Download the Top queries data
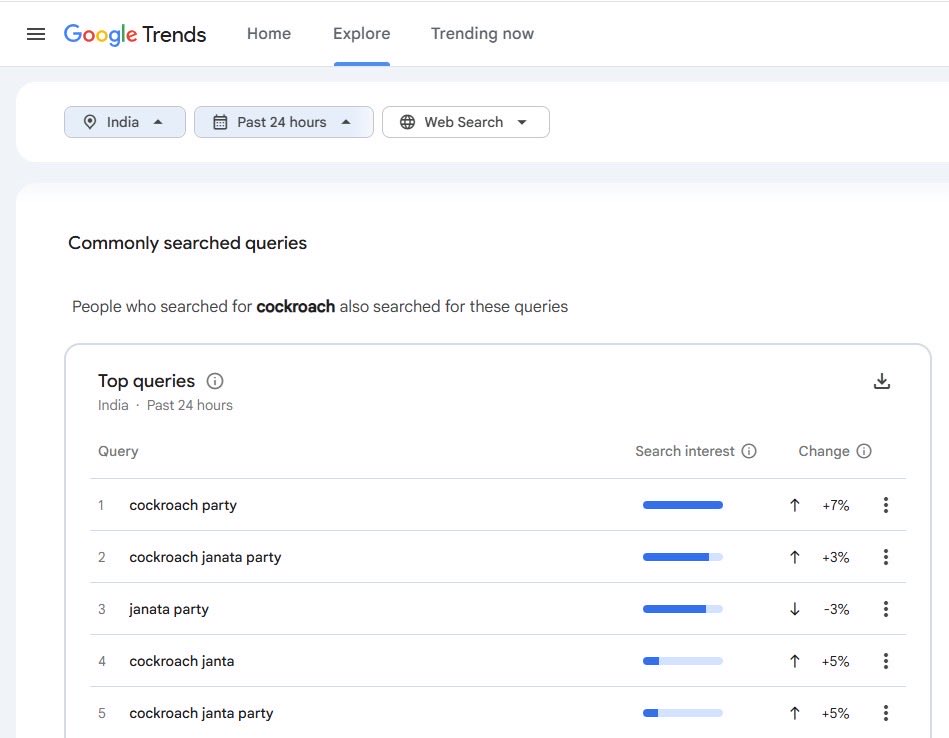This screenshot has height=738, width=949. tap(882, 381)
